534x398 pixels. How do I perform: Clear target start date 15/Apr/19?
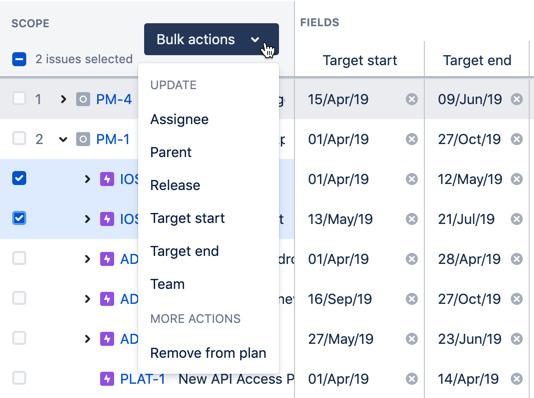coord(412,99)
